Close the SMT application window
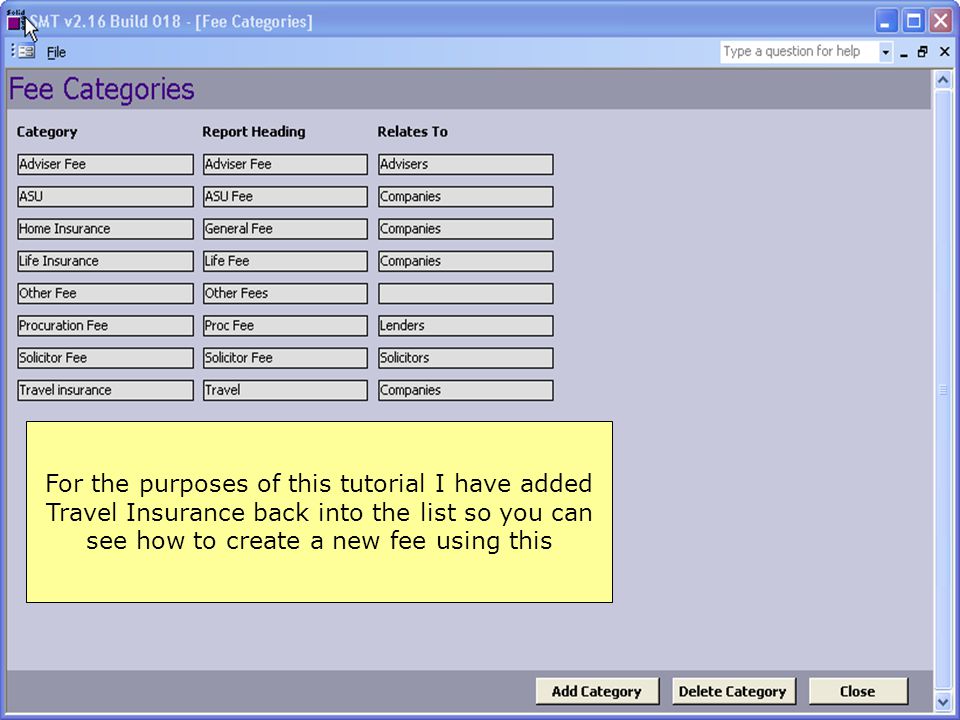 click(x=941, y=21)
